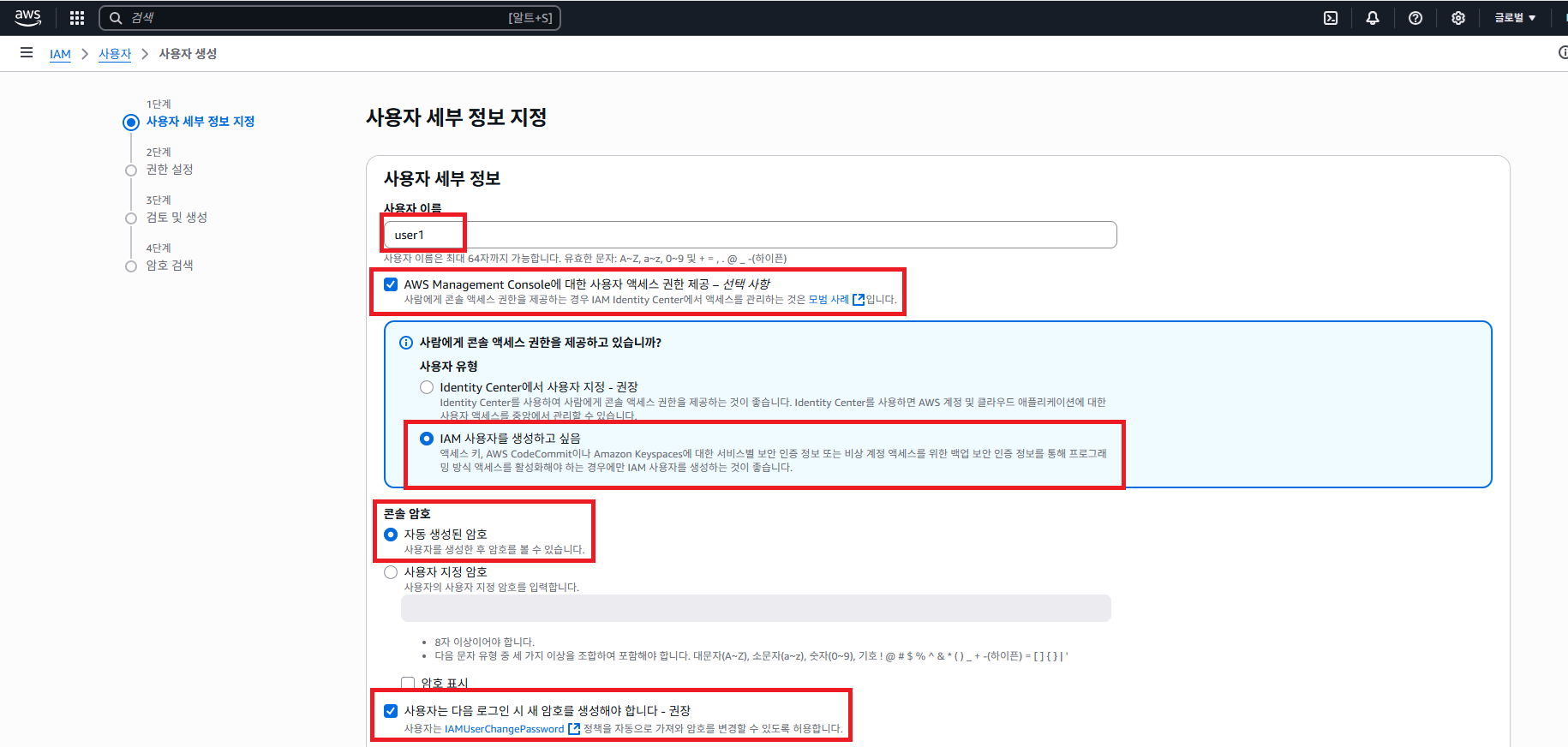Click the 사용자 생성 breadcrumb text
Viewport: 1568px width, 747px height.
coord(188,54)
